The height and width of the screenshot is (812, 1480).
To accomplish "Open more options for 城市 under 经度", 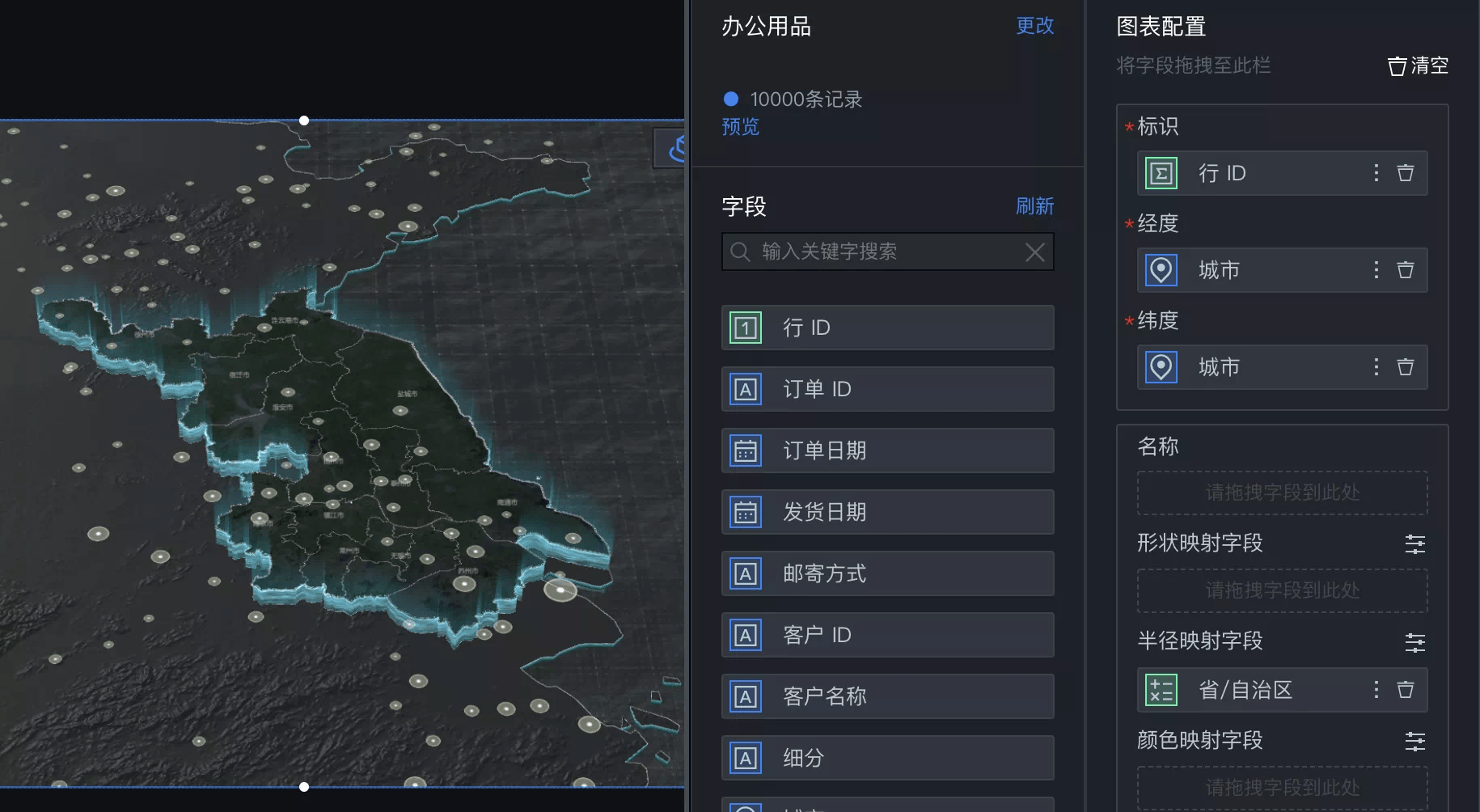I will click(x=1376, y=270).
